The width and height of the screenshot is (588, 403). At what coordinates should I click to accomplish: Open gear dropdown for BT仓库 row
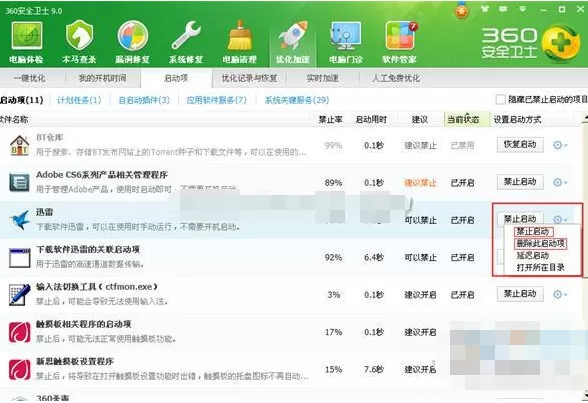pos(560,145)
